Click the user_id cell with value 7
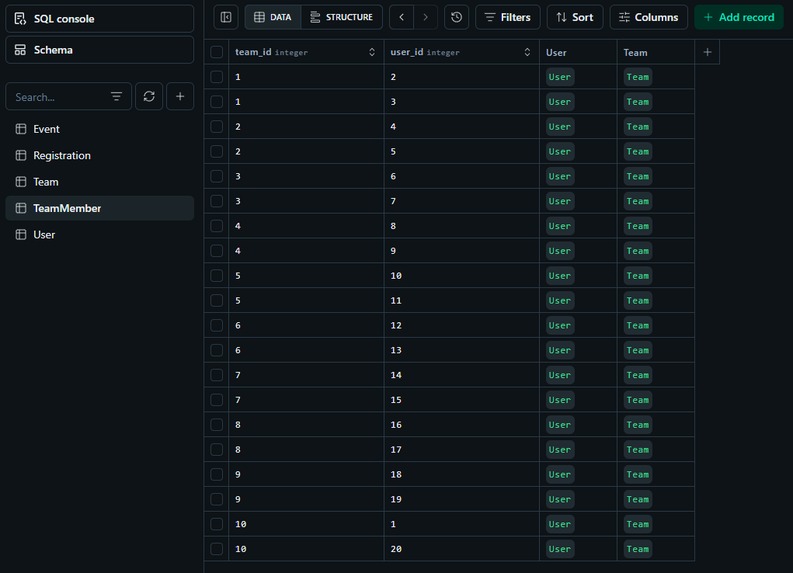The image size is (793, 573). [x=462, y=201]
